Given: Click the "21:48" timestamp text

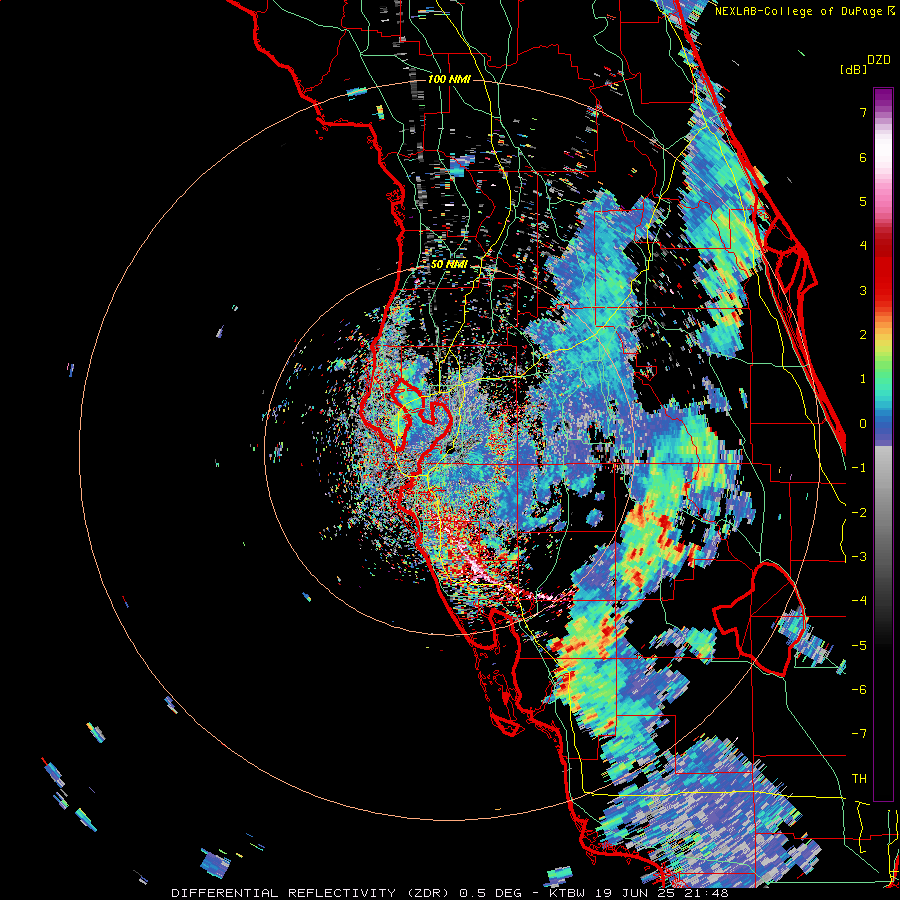Looking at the screenshot, I should (706, 893).
